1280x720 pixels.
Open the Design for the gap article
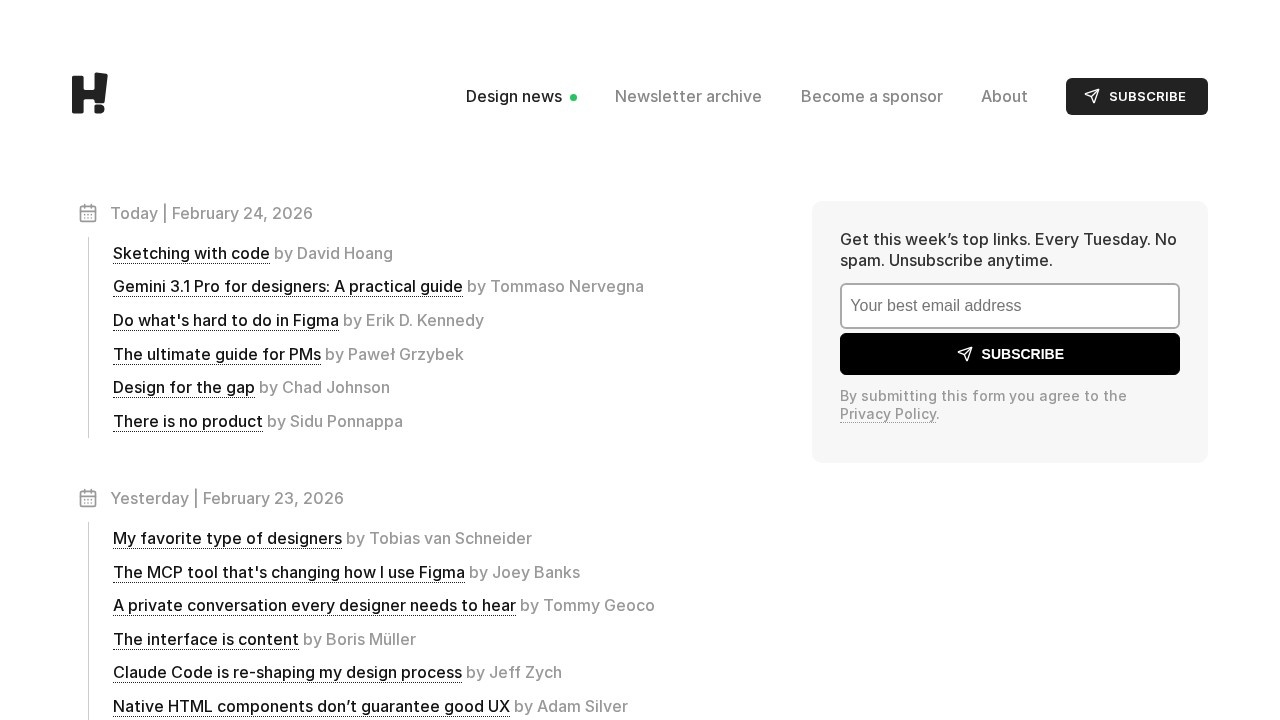(184, 387)
